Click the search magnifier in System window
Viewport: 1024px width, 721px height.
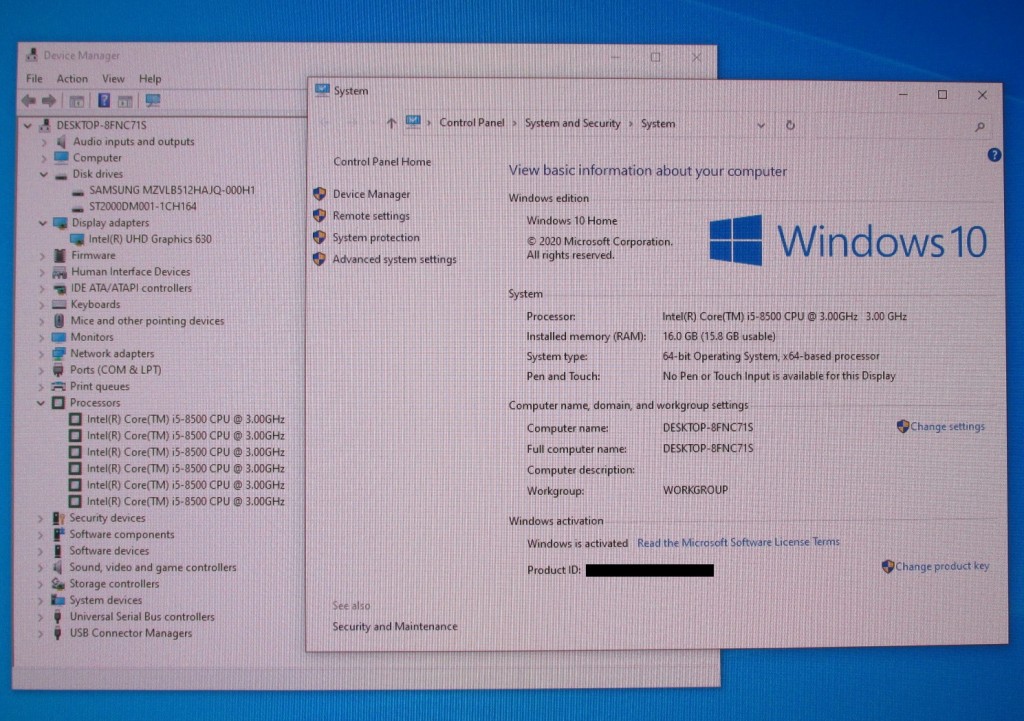pos(980,127)
